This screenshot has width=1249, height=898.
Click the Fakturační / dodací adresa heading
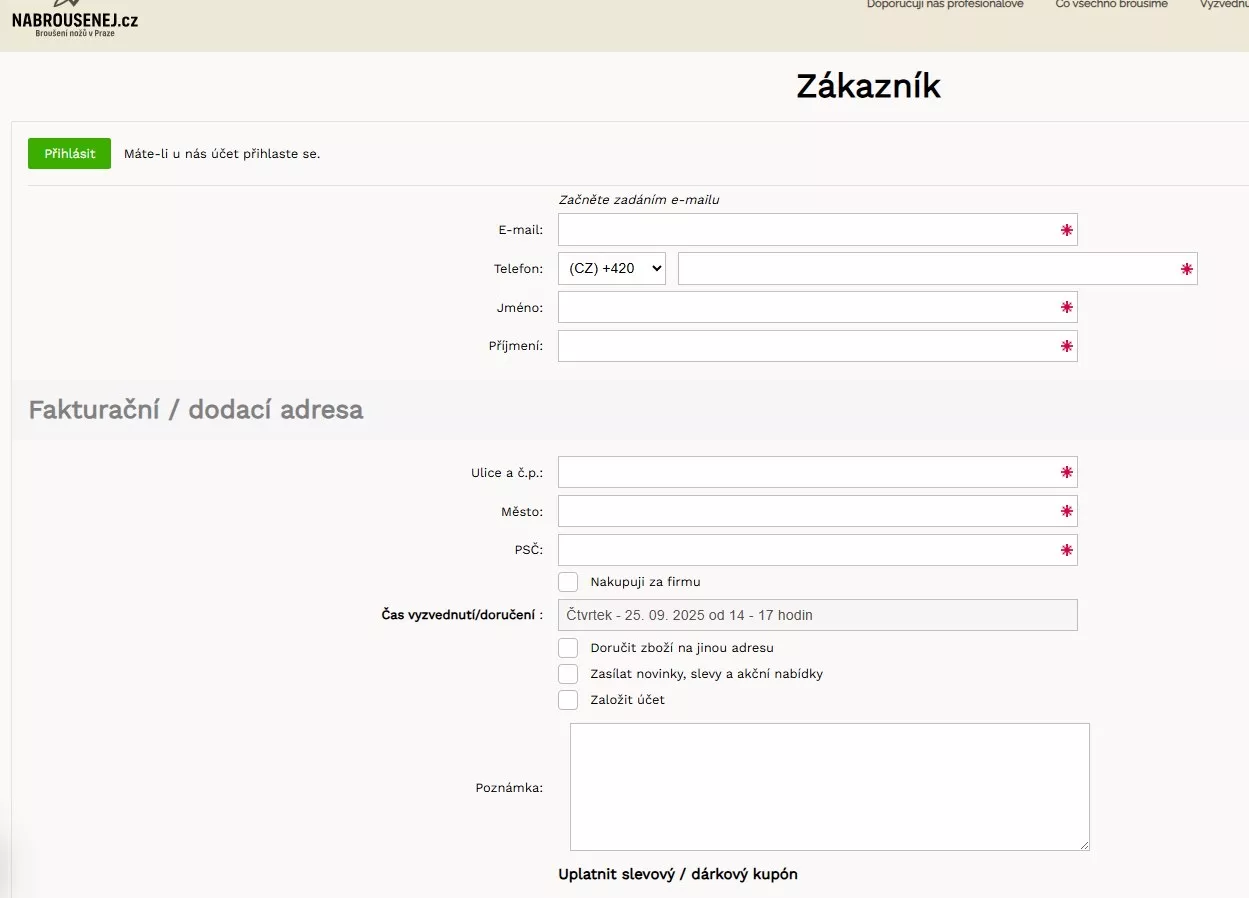coord(196,410)
